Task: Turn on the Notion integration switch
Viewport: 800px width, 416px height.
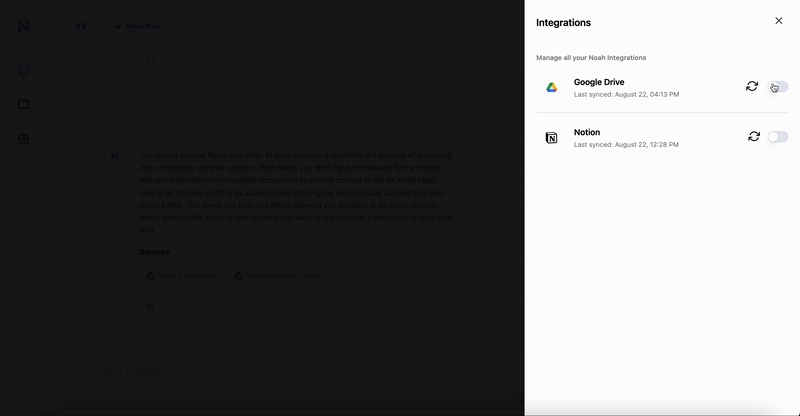Action: click(x=778, y=137)
